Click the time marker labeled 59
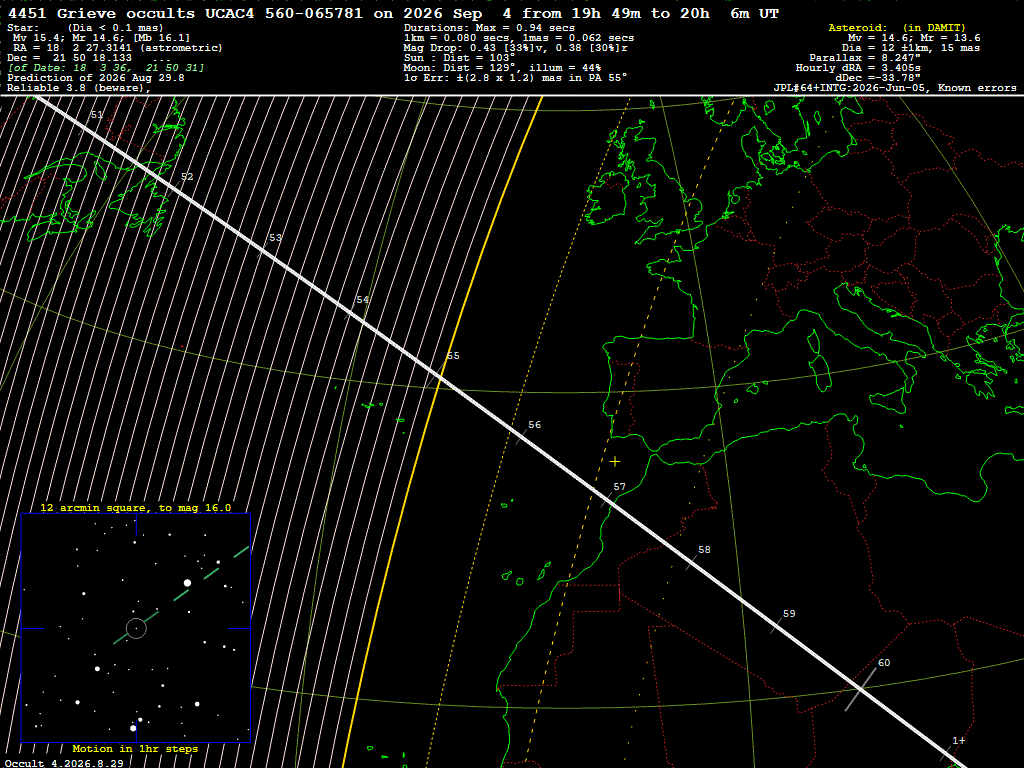The image size is (1024, 768). coord(789,613)
